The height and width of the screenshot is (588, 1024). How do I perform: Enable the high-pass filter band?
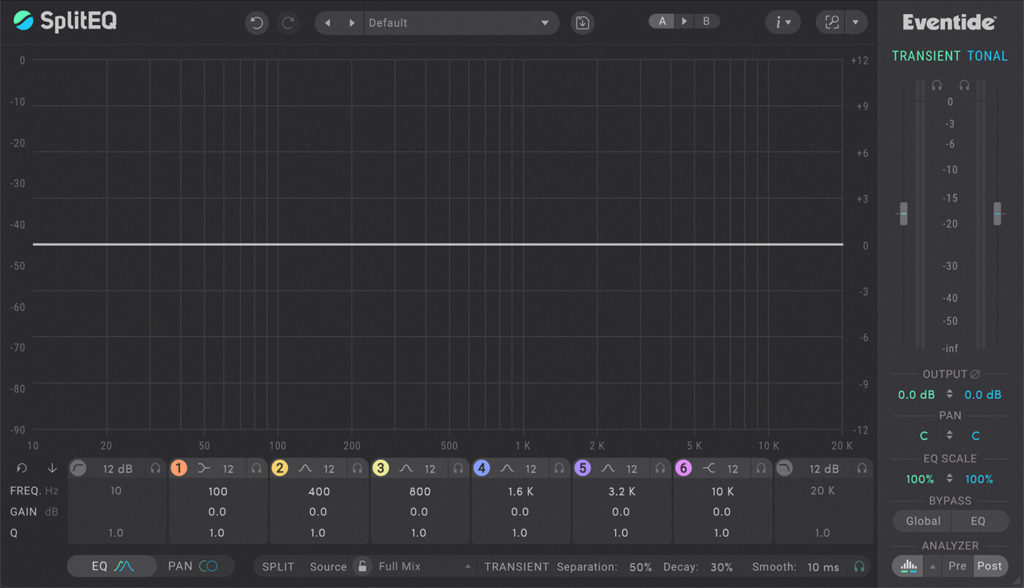click(78, 468)
